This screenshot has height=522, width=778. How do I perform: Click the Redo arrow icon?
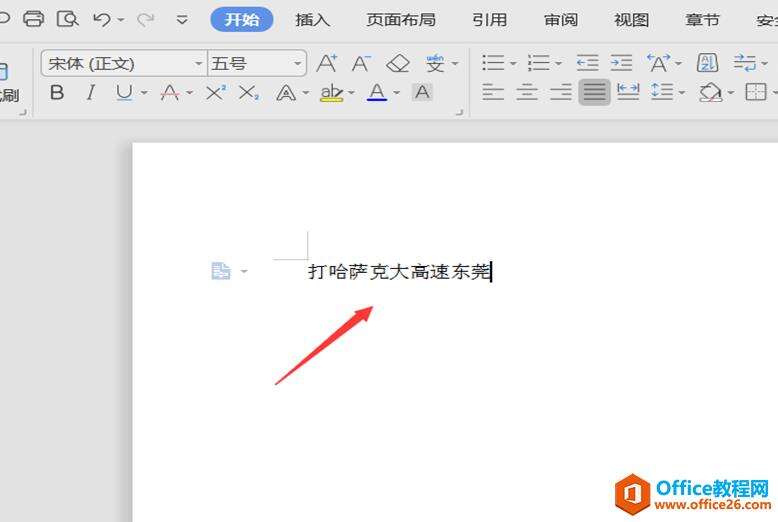145,19
